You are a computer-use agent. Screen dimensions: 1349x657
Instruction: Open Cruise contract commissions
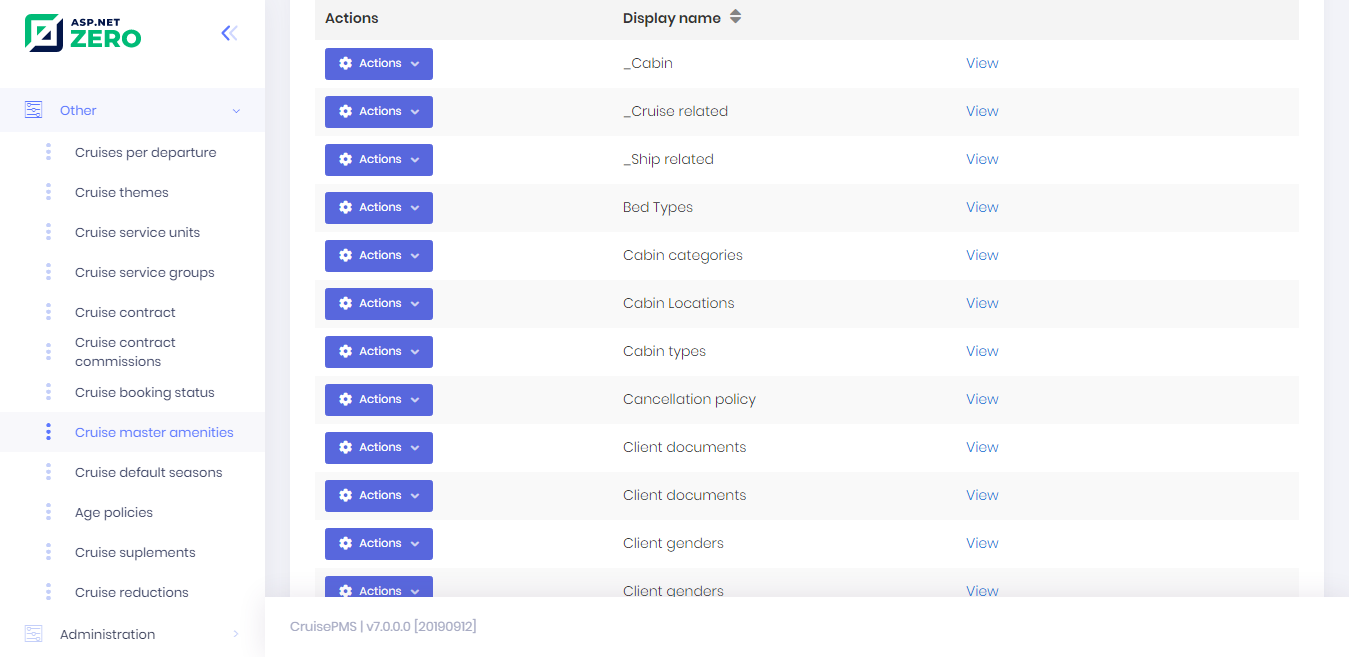tap(125, 352)
